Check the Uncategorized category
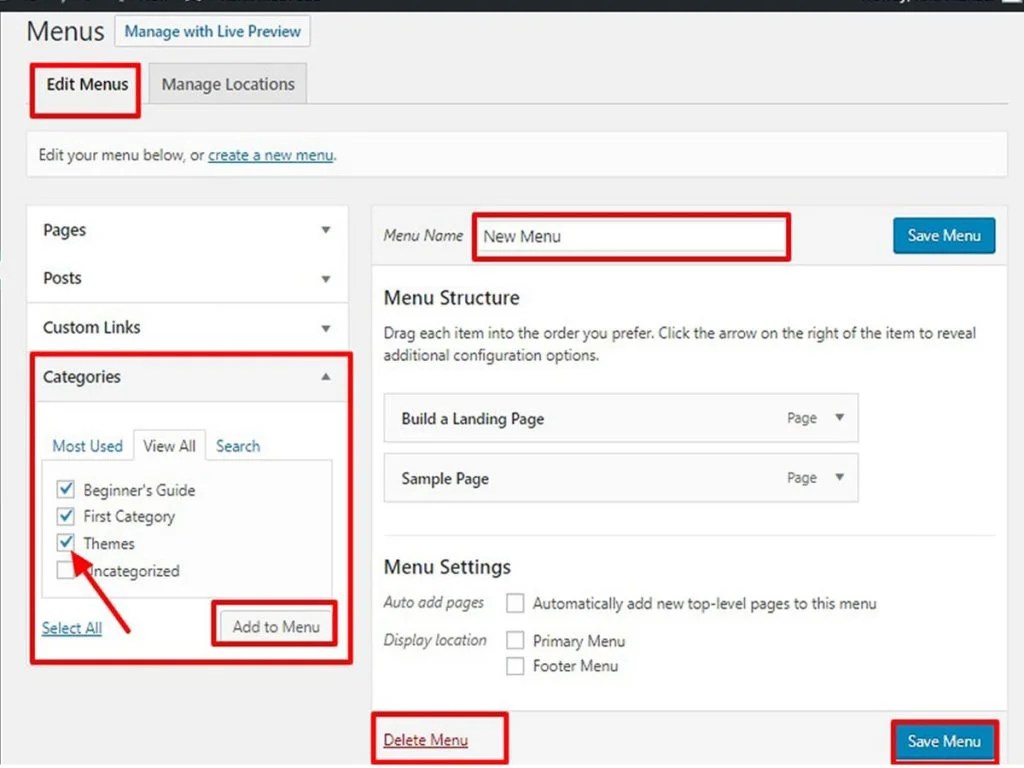 click(x=65, y=570)
